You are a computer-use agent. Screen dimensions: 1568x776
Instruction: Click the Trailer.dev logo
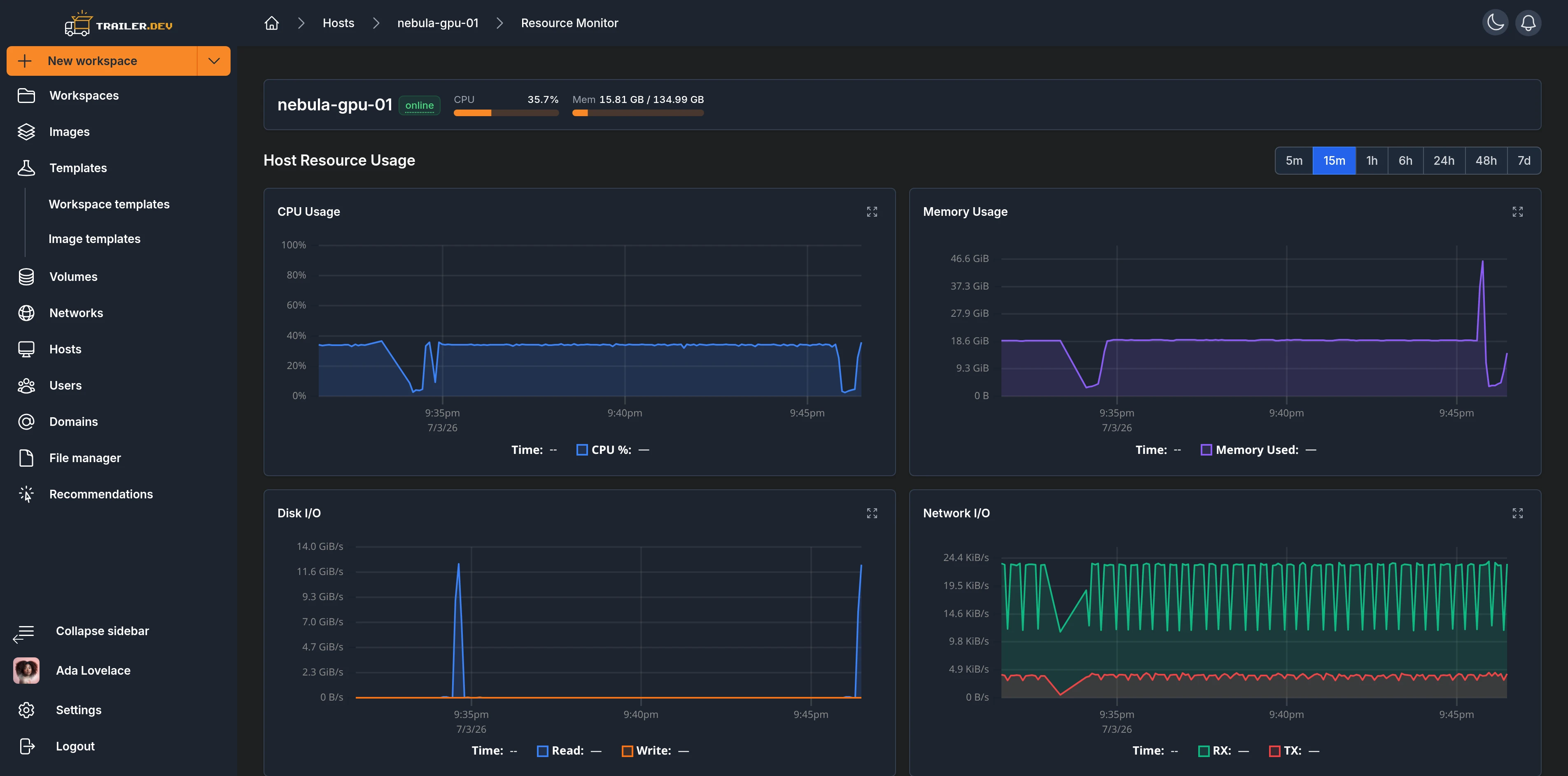pos(119,24)
